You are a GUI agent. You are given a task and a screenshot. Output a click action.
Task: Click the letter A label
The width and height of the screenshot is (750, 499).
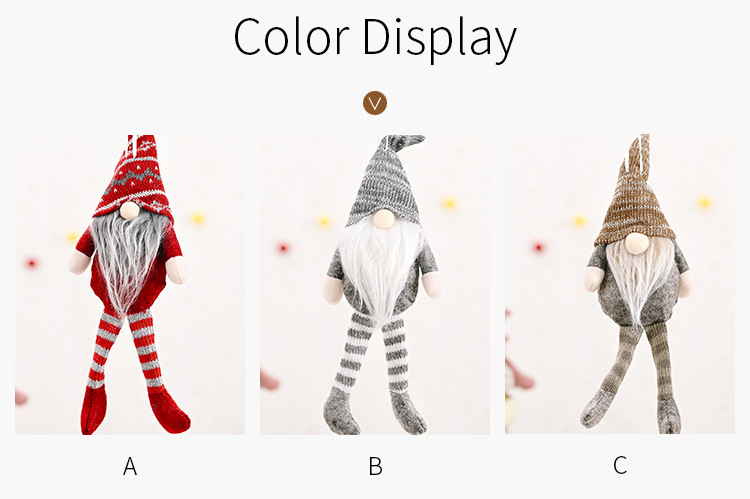(x=130, y=466)
